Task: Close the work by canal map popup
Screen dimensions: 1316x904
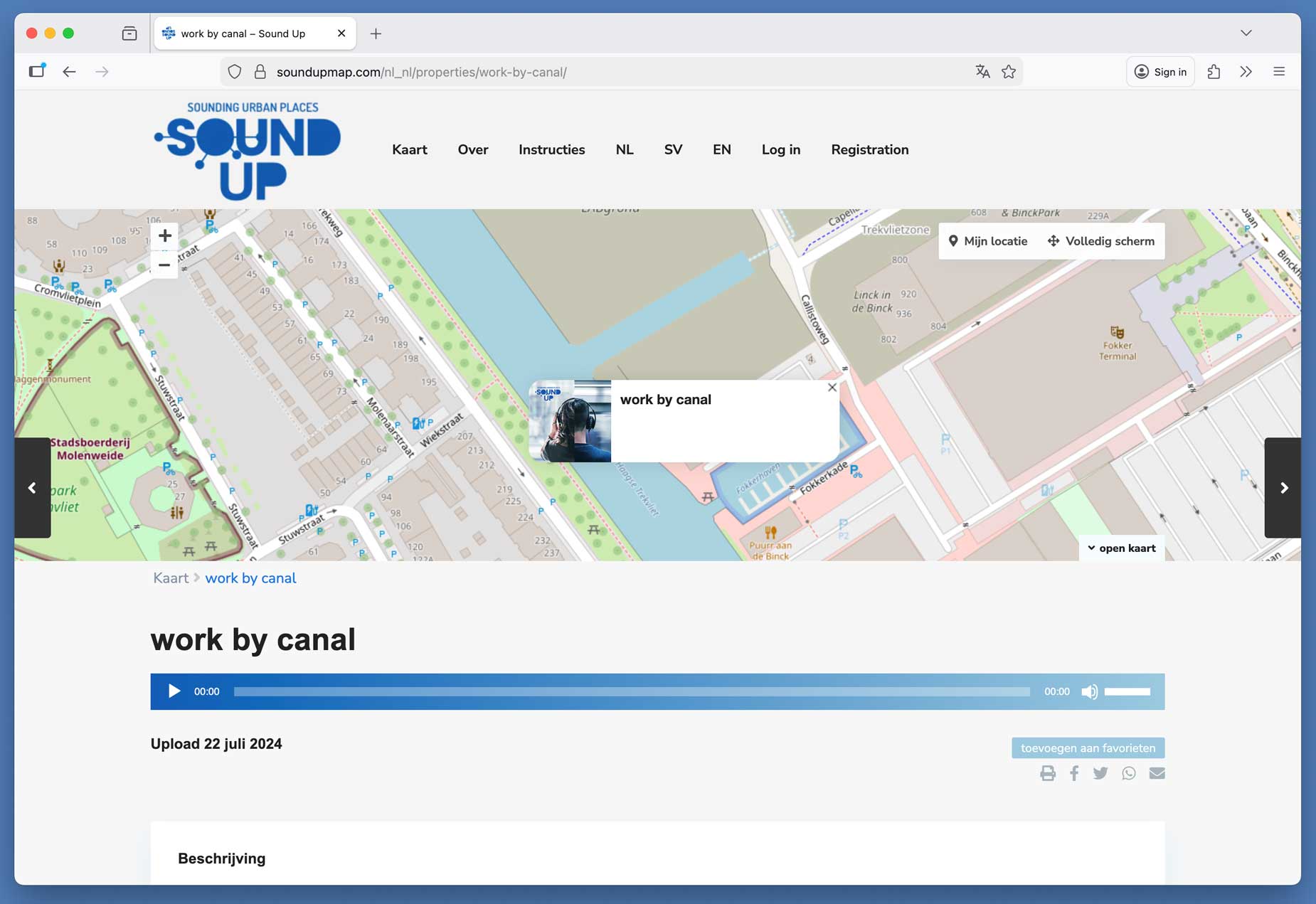Action: coord(832,388)
